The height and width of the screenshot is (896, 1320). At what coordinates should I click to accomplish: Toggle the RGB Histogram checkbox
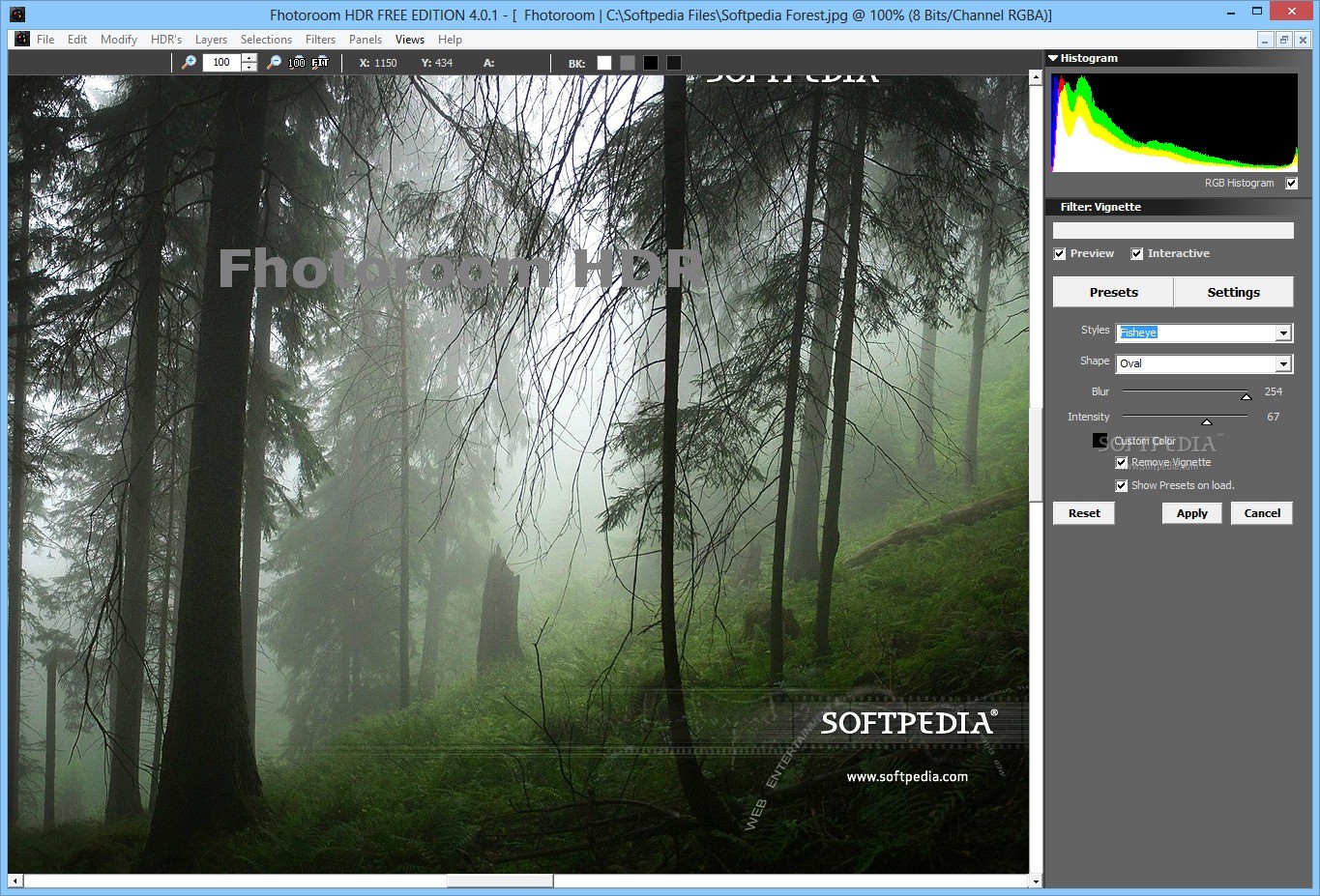point(1291,183)
